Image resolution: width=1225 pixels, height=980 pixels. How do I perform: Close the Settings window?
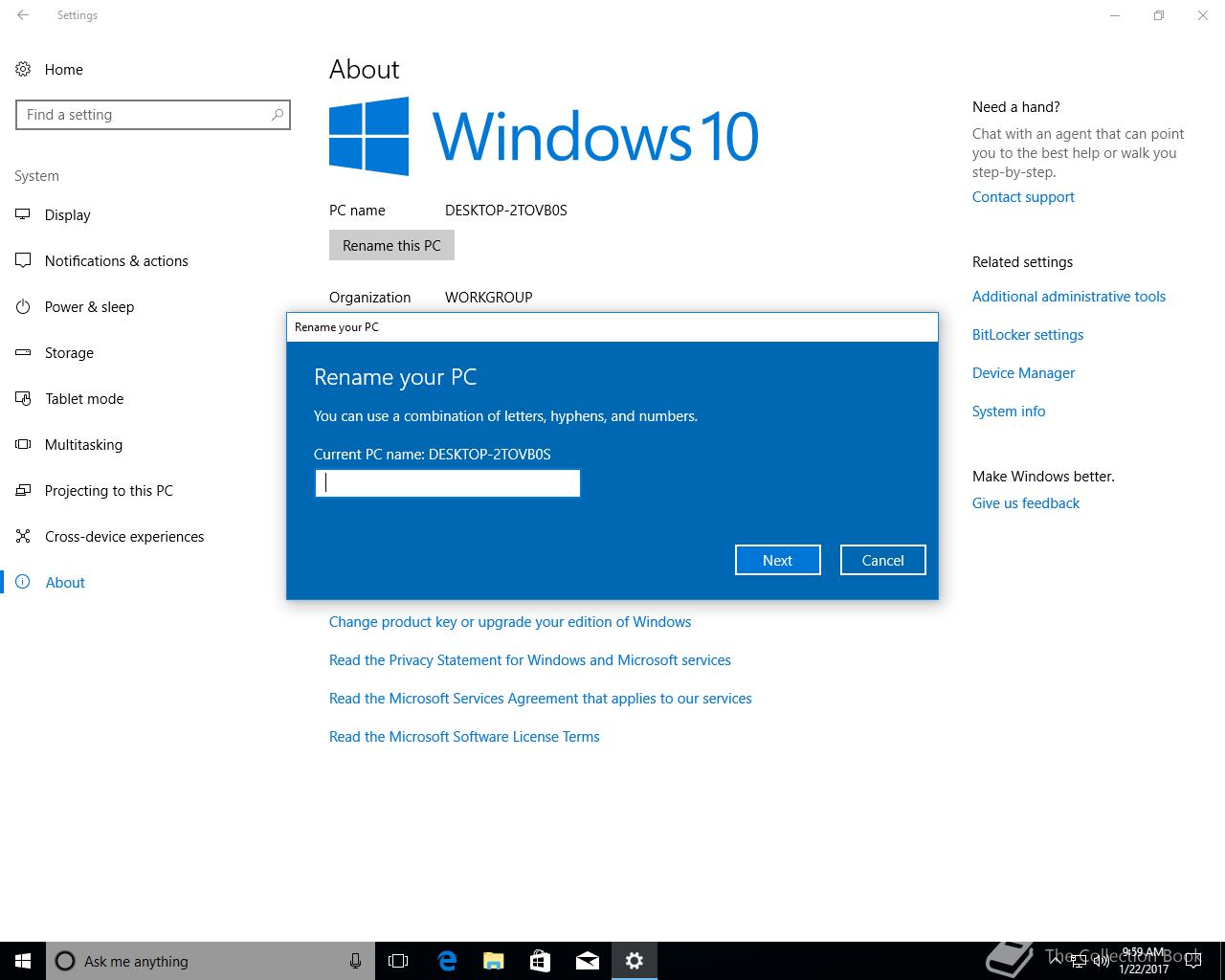point(1203,15)
